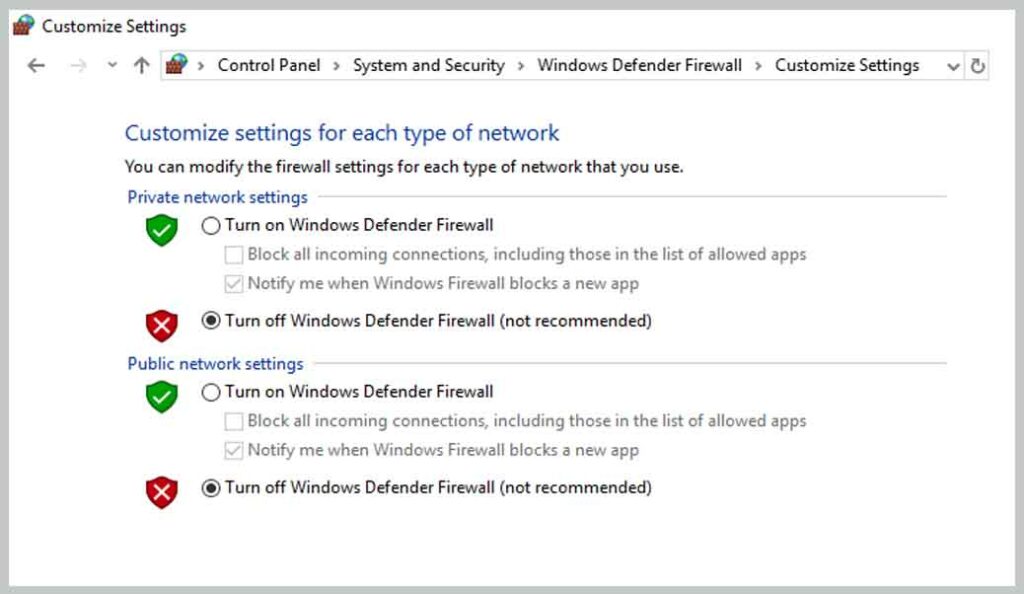Refresh the page using the refresh icon
The width and height of the screenshot is (1024, 594).
pyautogui.click(x=975, y=65)
